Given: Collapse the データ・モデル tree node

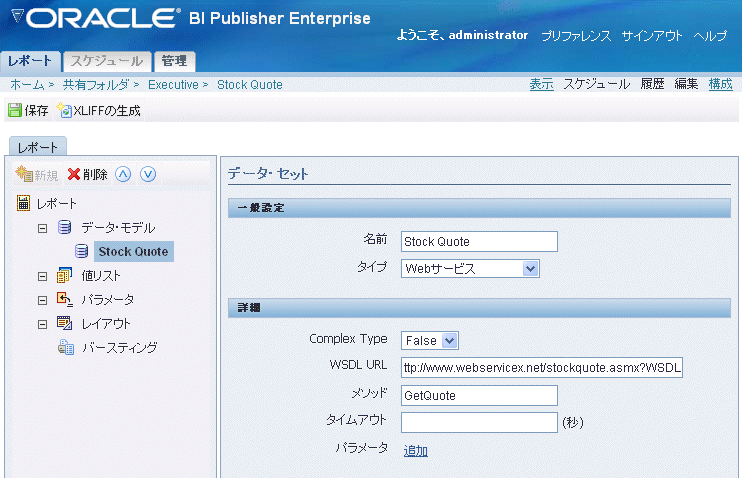Looking at the screenshot, I should (43, 229).
